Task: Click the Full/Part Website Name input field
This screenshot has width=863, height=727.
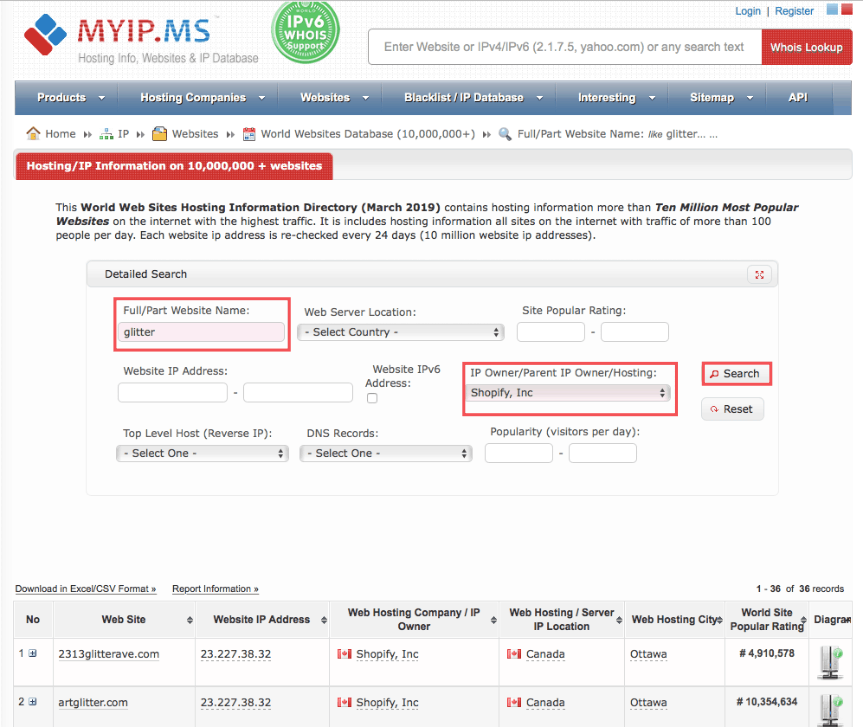Action: point(200,331)
